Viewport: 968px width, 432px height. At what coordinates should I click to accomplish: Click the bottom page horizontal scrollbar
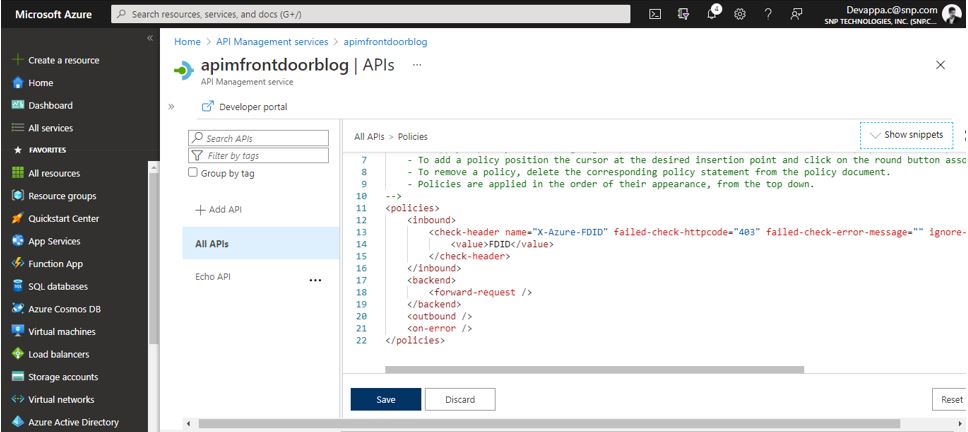tap(549, 423)
